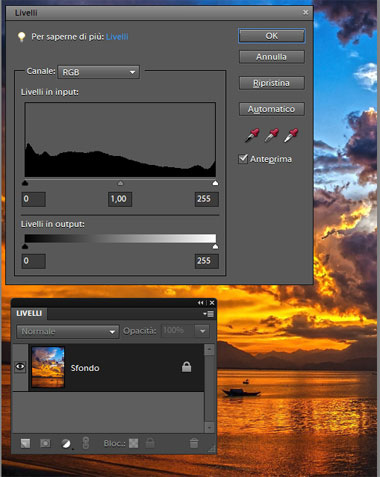Add a layer mask icon
This screenshot has height=477, width=380.
[x=45, y=443]
